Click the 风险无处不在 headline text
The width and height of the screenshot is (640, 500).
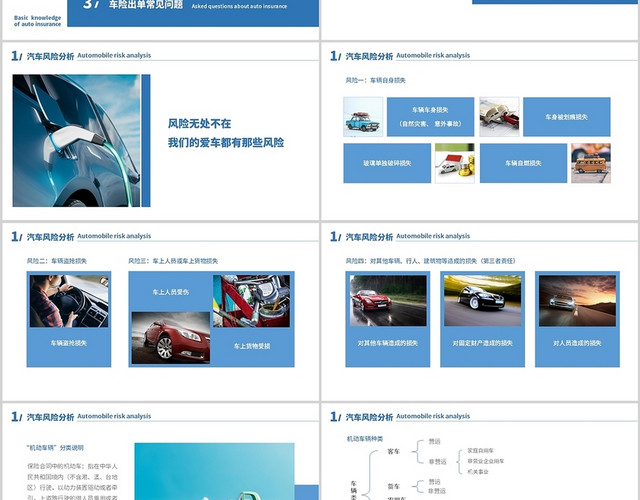(200, 123)
